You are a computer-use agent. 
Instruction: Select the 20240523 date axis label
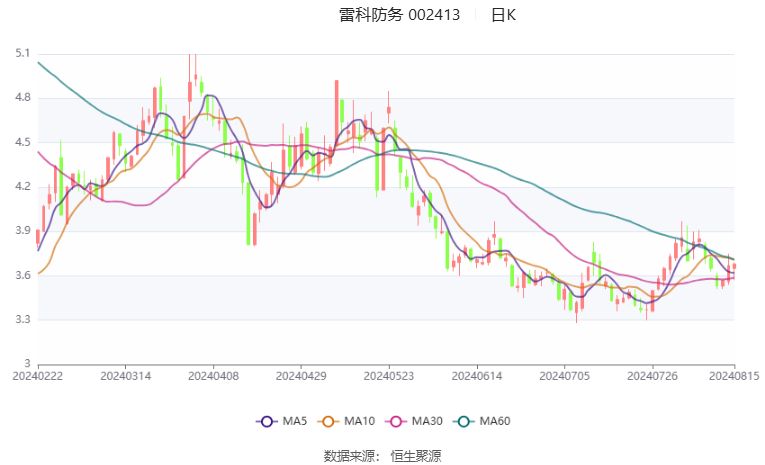pos(389,376)
